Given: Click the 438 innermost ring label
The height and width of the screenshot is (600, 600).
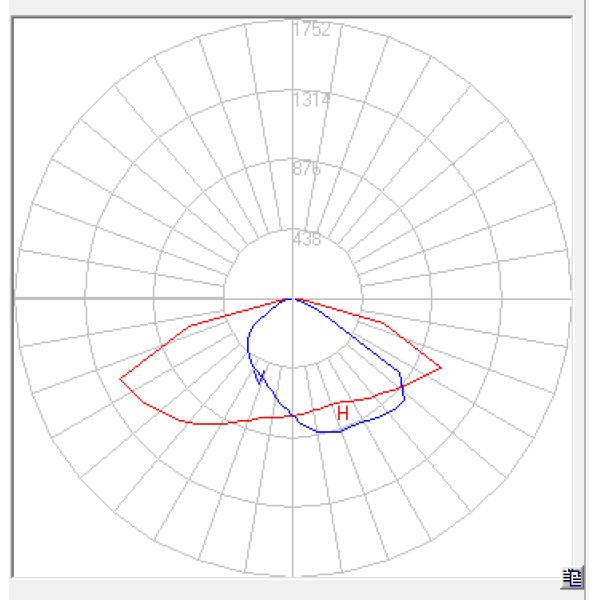Looking at the screenshot, I should tap(307, 239).
